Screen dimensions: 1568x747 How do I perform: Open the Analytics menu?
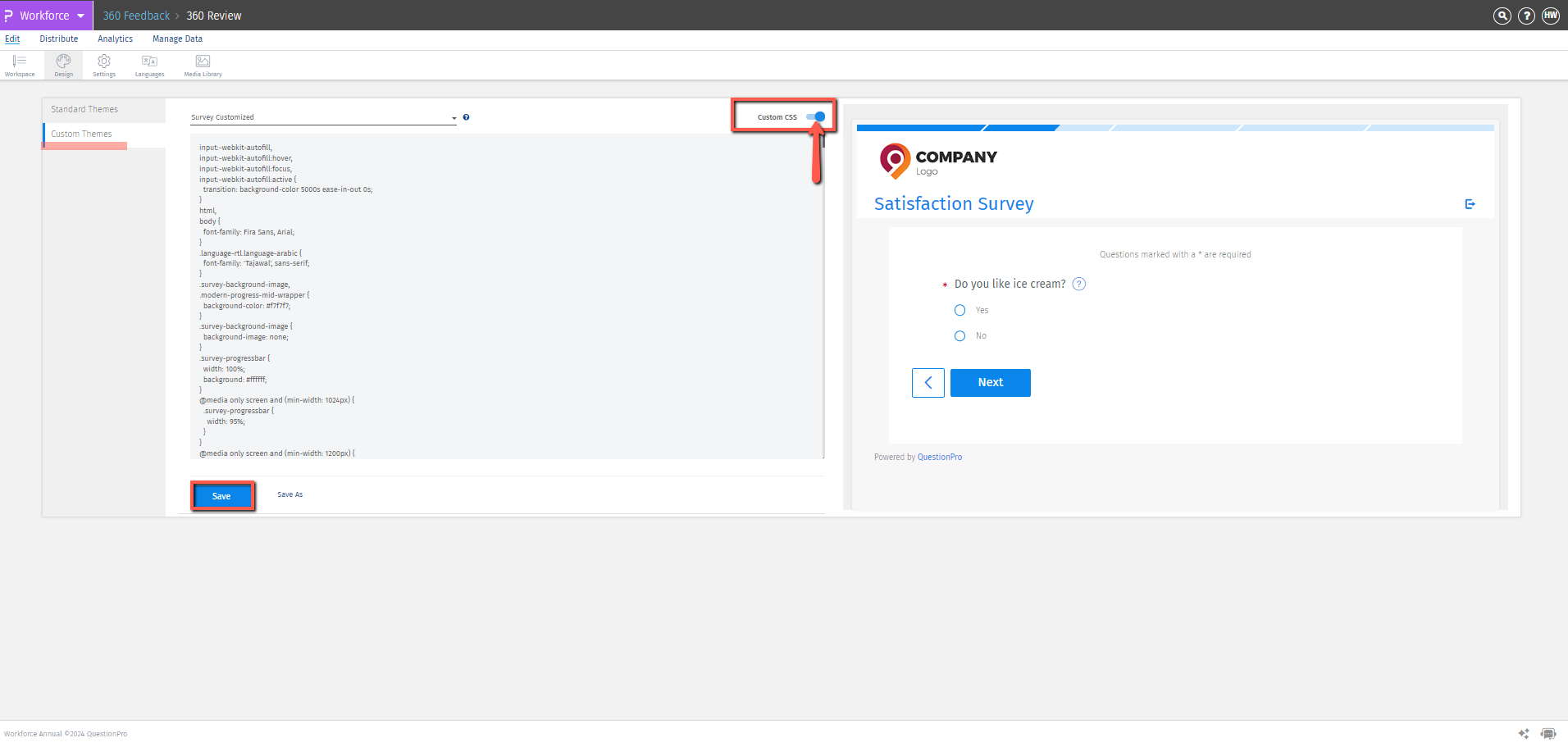[x=115, y=39]
